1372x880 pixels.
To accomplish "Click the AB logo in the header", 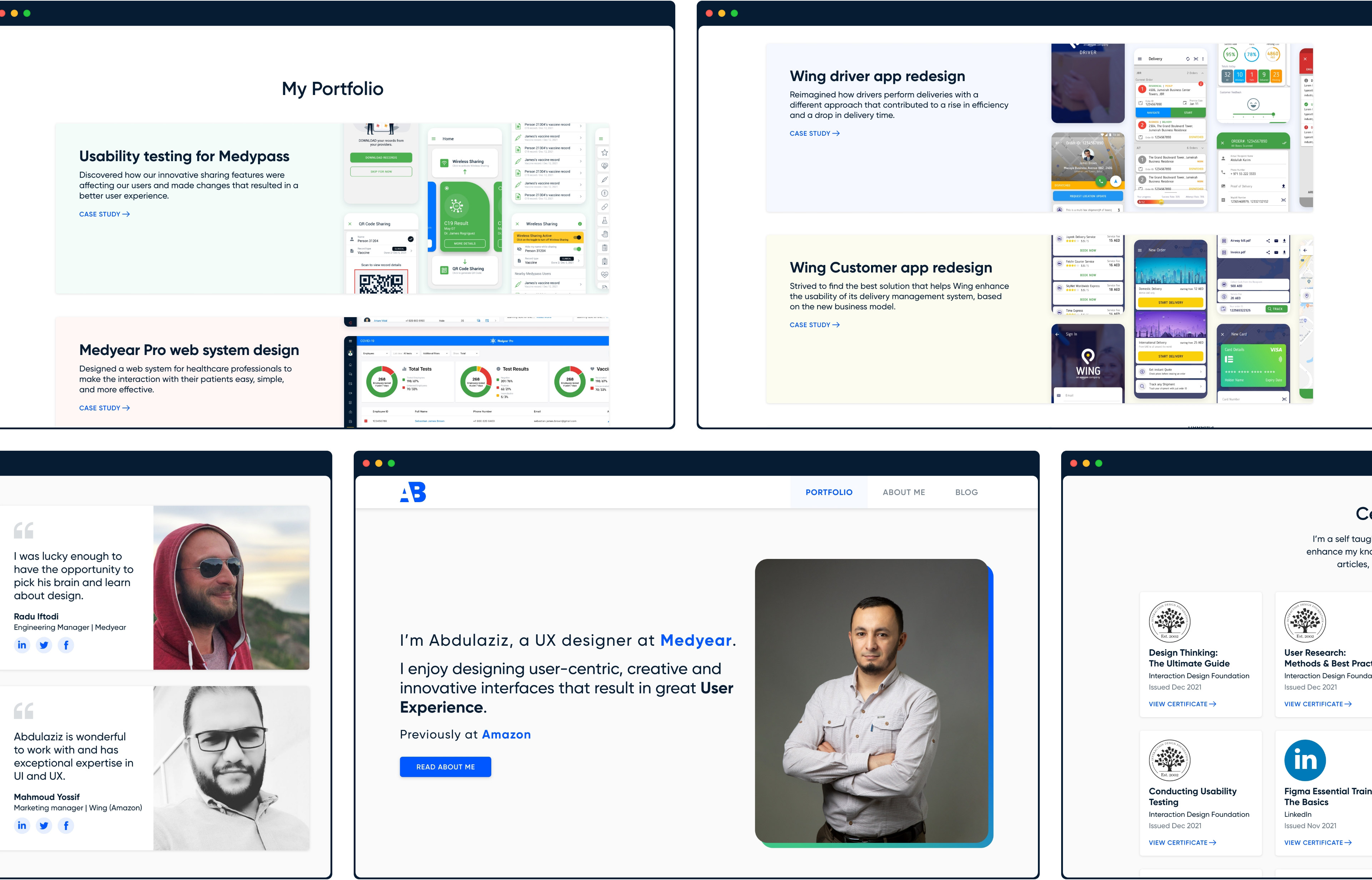I will pos(413,492).
